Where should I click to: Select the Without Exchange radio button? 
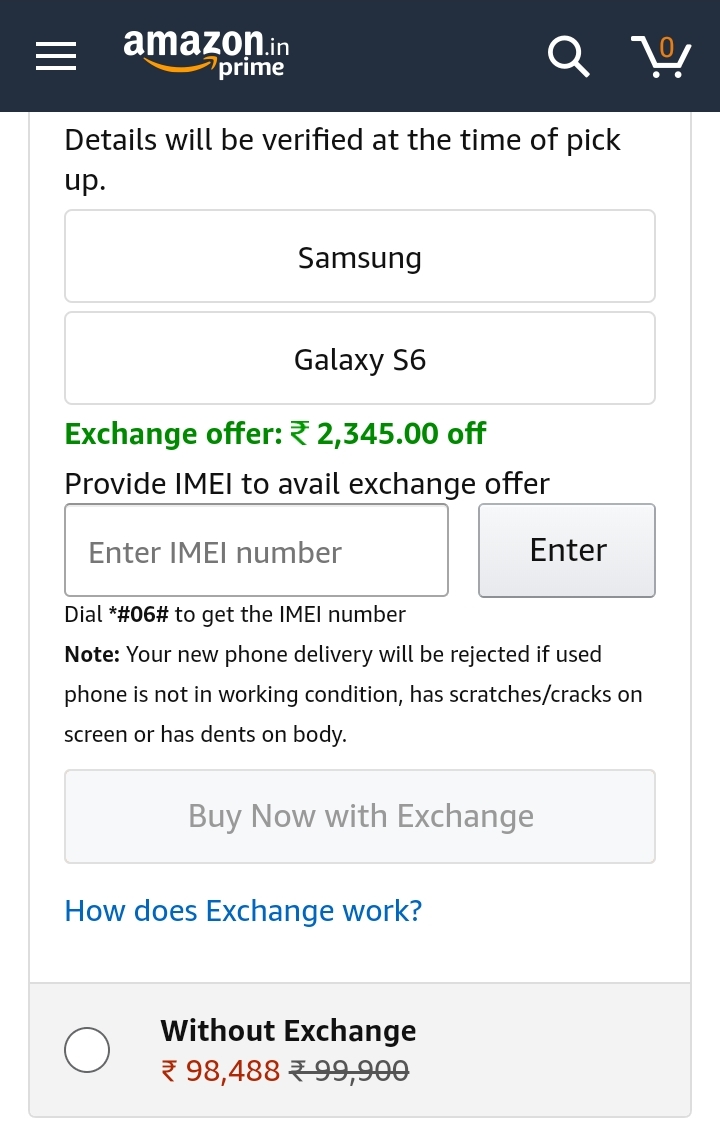87,1050
